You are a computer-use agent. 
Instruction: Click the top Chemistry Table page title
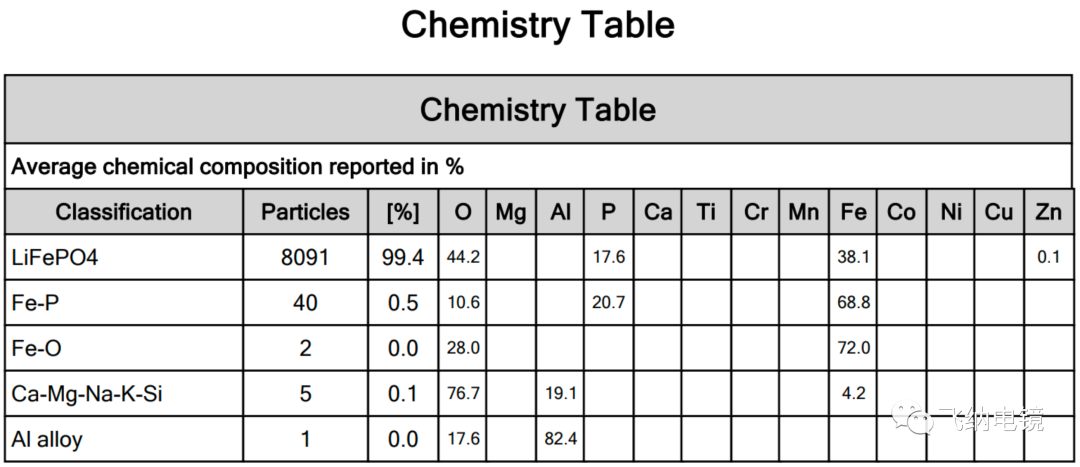(538, 25)
